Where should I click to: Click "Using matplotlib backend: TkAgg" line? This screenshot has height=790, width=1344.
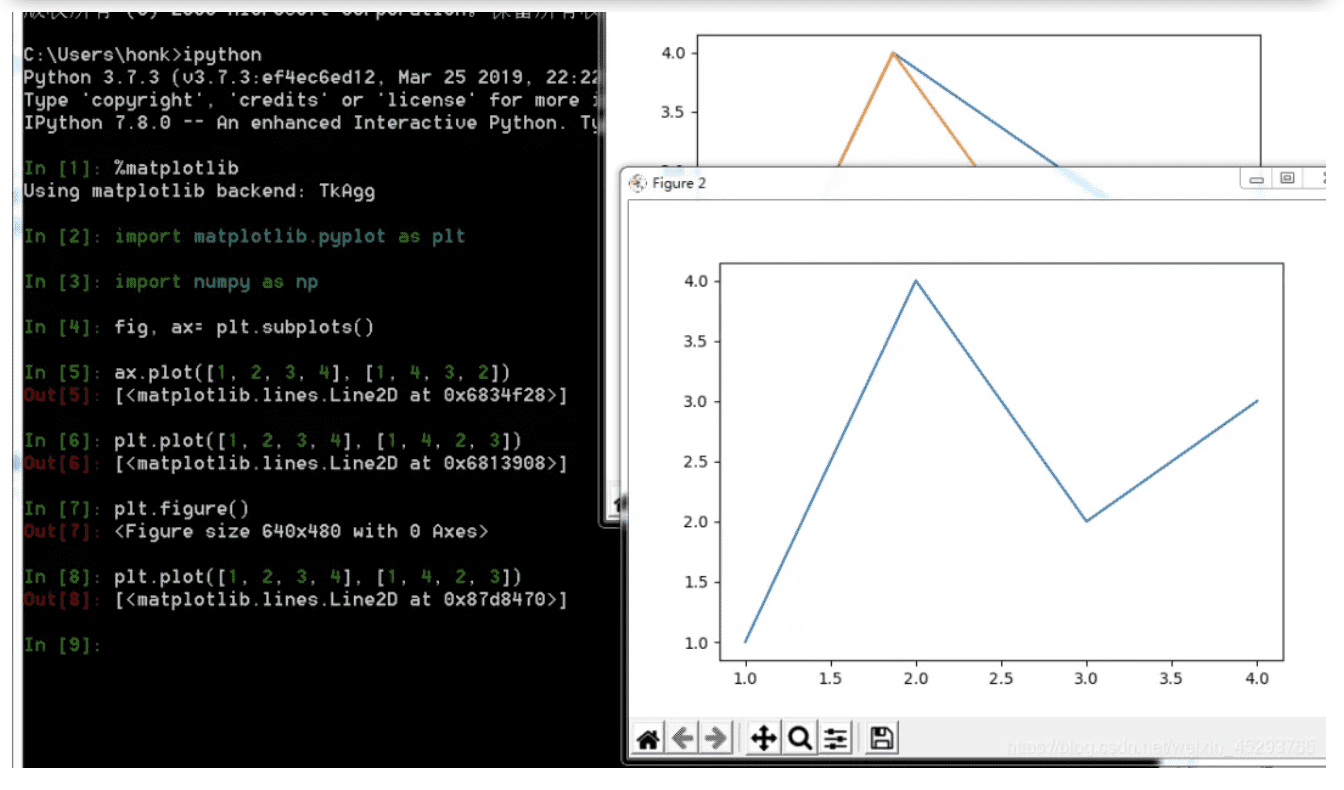(x=199, y=191)
